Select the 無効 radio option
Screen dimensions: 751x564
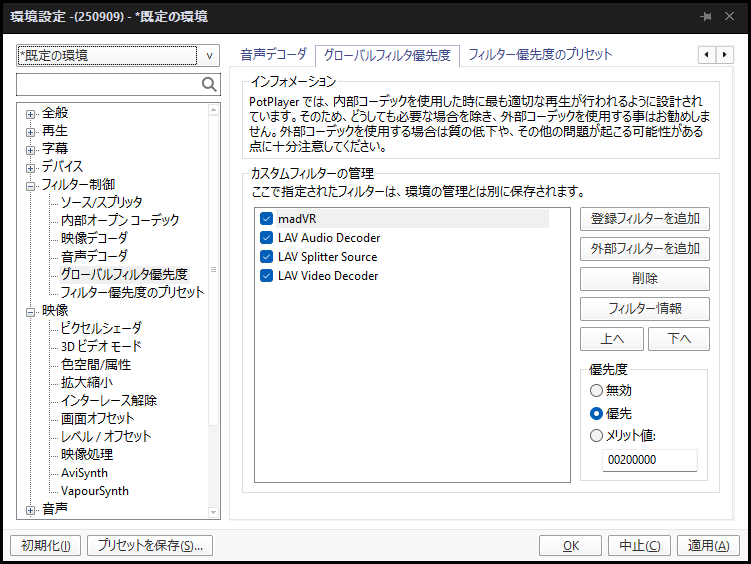pos(597,391)
